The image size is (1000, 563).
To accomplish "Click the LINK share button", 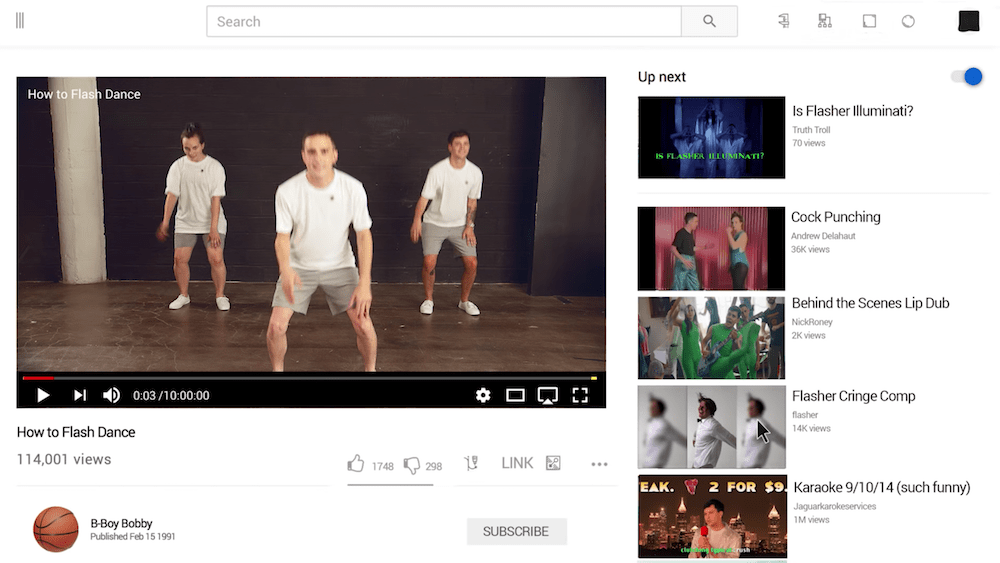I will pyautogui.click(x=517, y=463).
